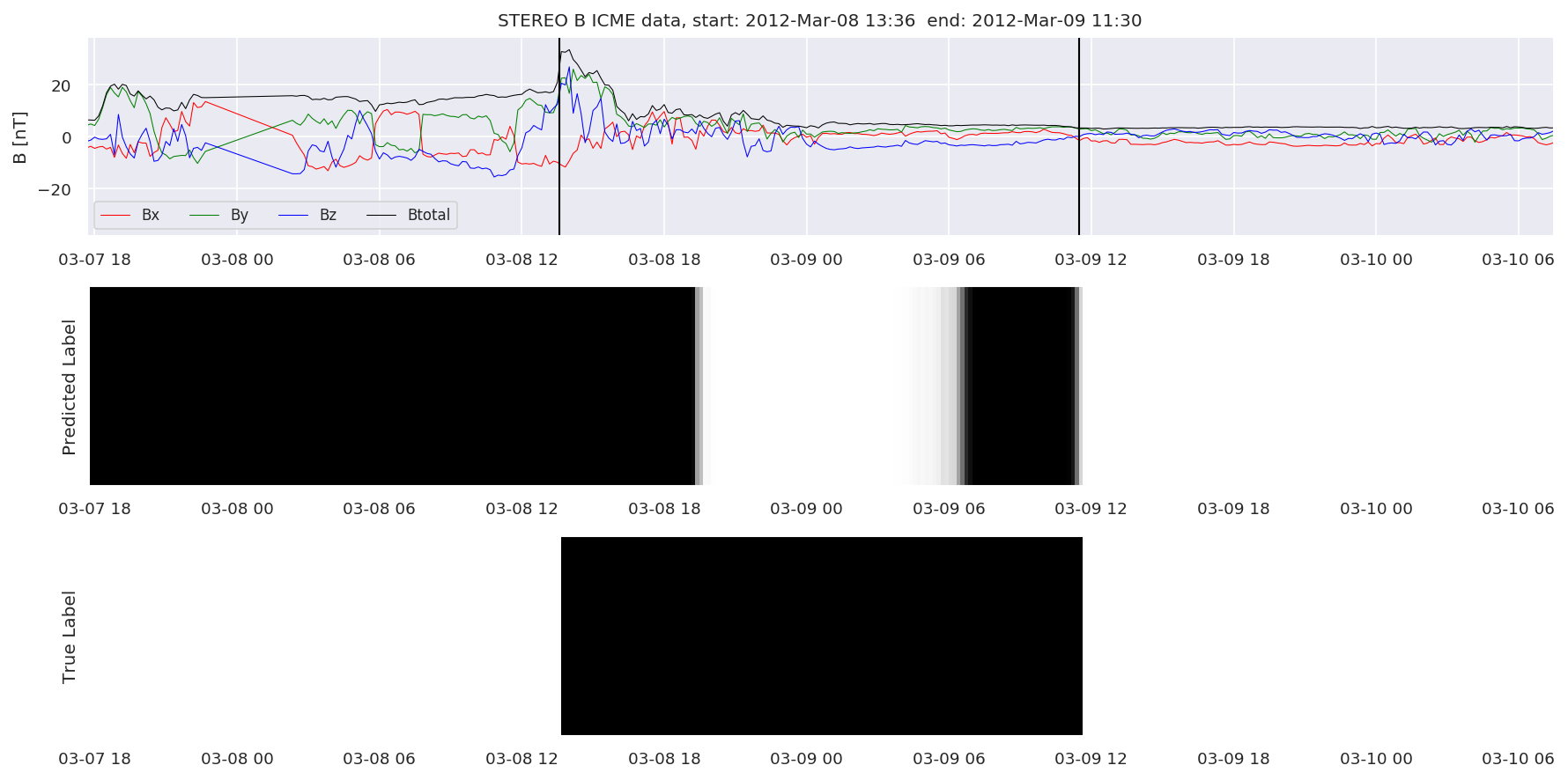The image size is (1568, 780).
Task: Click '03-08 06' tick under the B plot
Action: click(379, 260)
